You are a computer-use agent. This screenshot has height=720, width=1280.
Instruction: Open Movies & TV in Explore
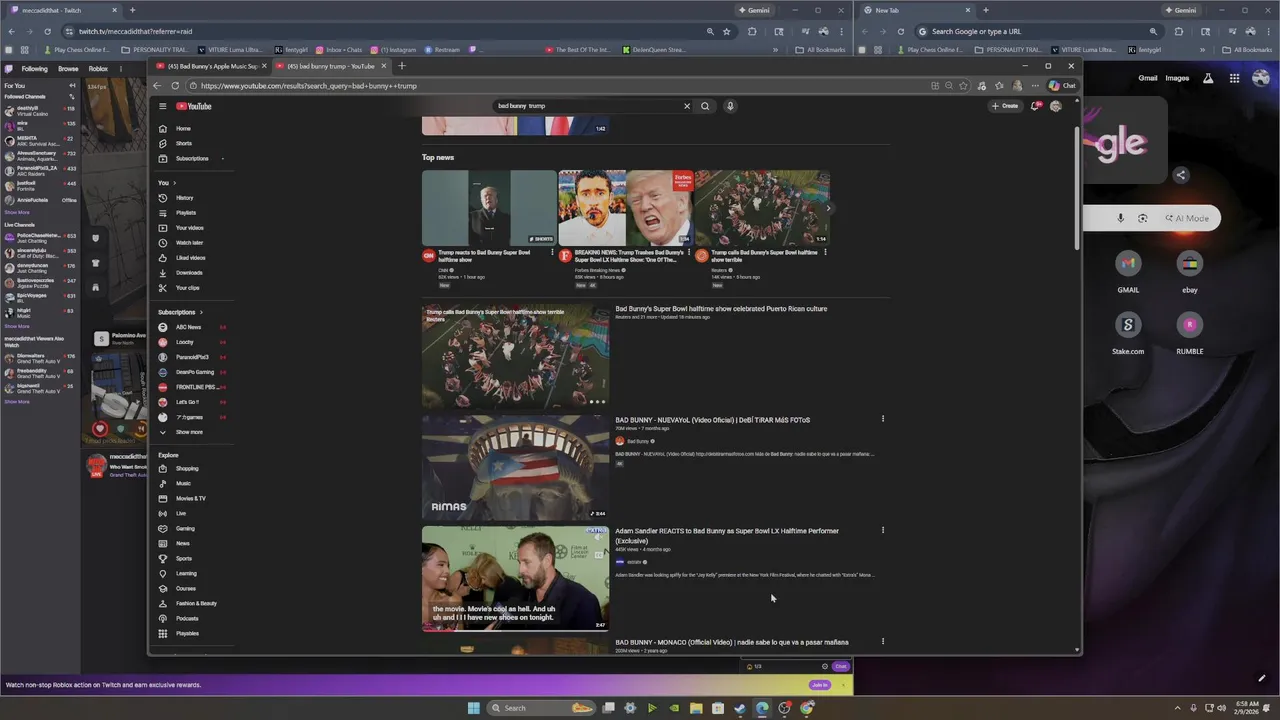tap(191, 498)
